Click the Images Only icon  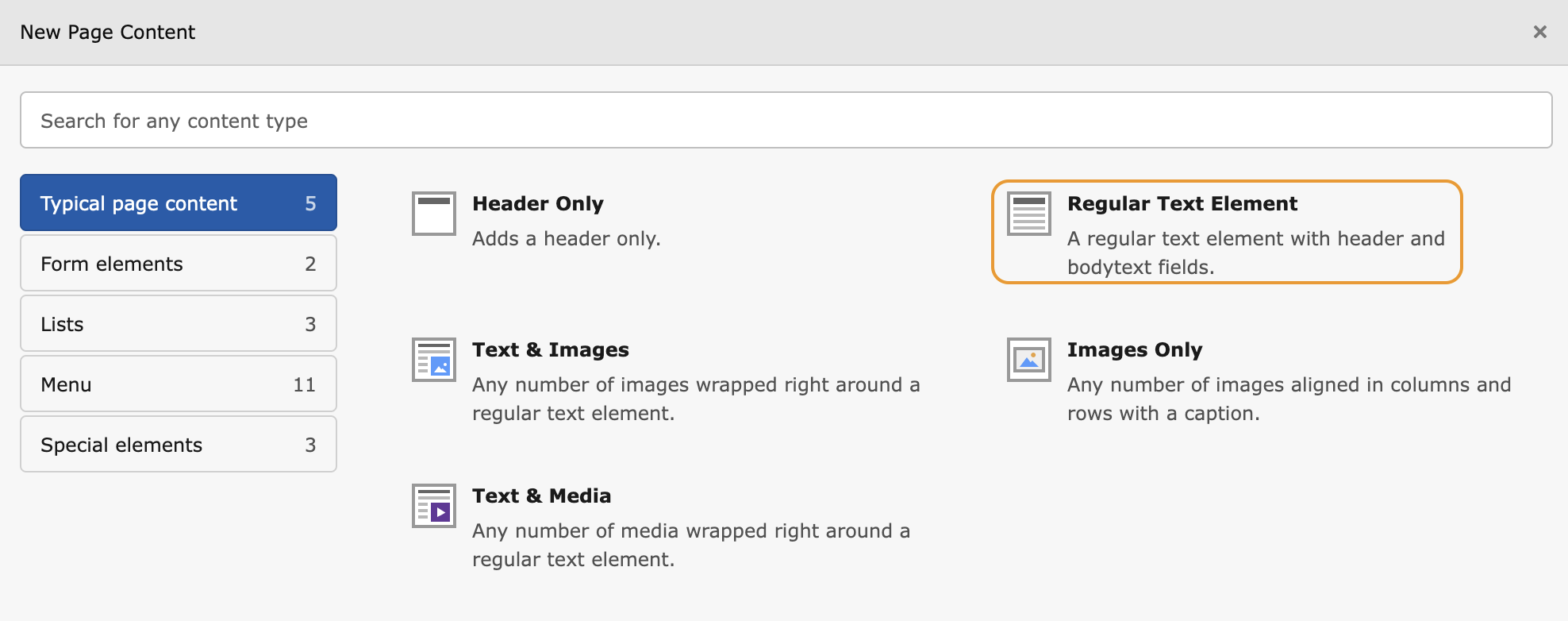[1029, 360]
